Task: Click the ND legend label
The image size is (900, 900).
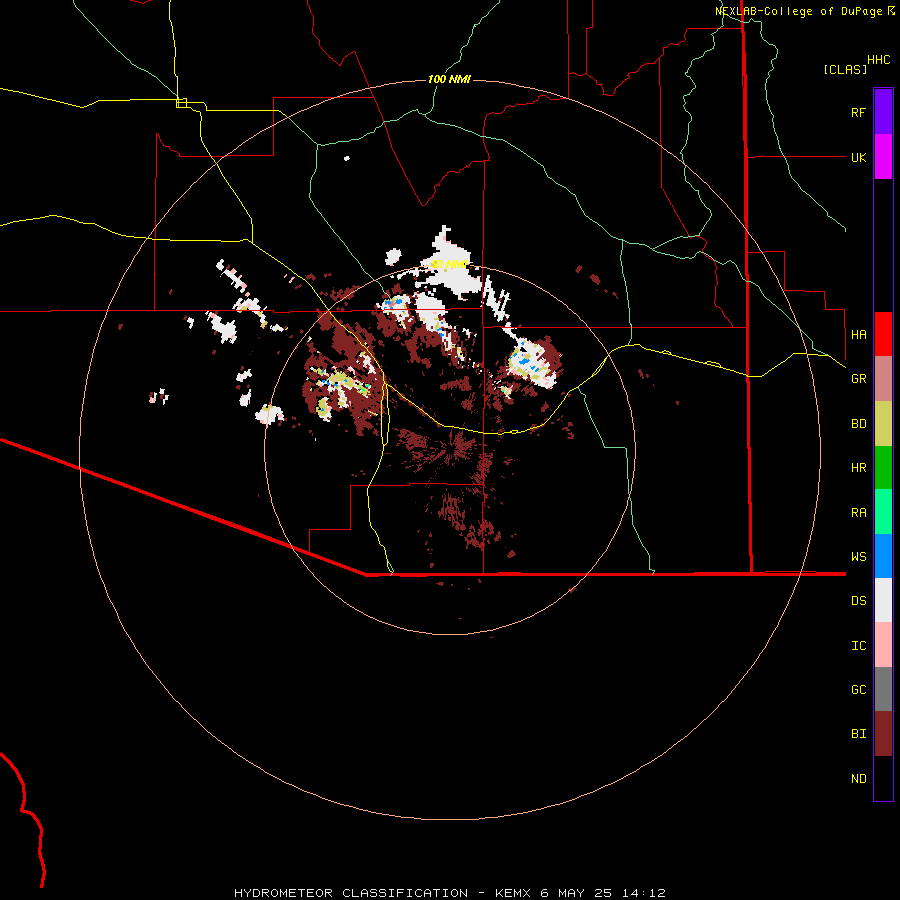Action: click(x=858, y=779)
